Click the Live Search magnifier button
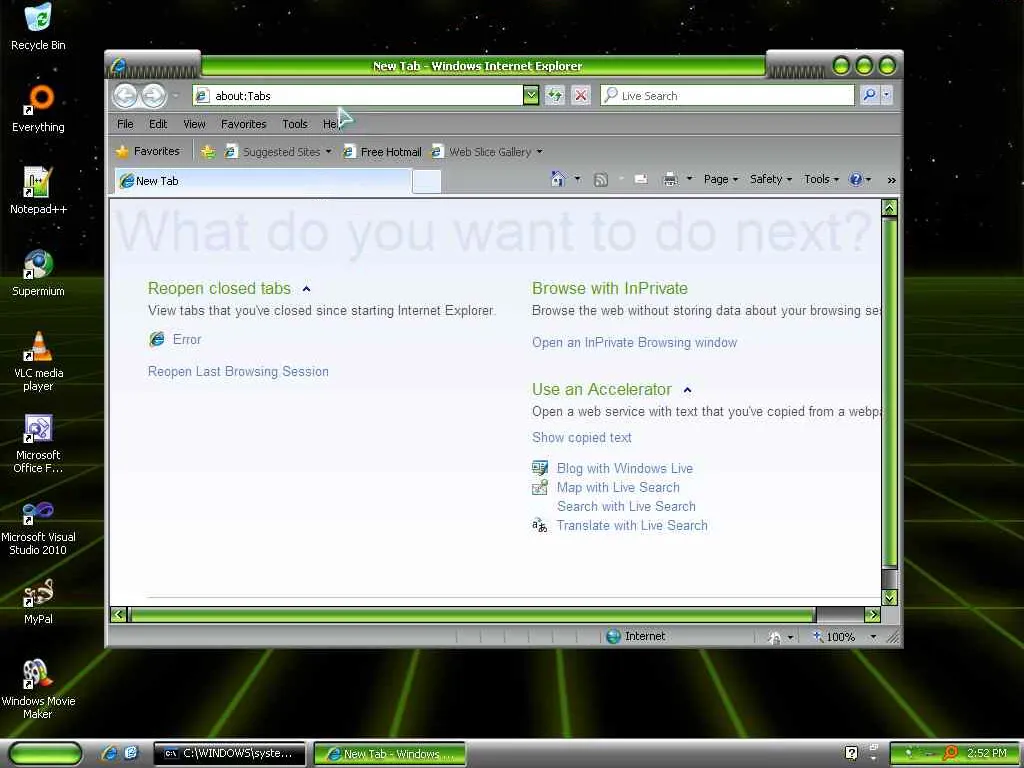 (869, 95)
